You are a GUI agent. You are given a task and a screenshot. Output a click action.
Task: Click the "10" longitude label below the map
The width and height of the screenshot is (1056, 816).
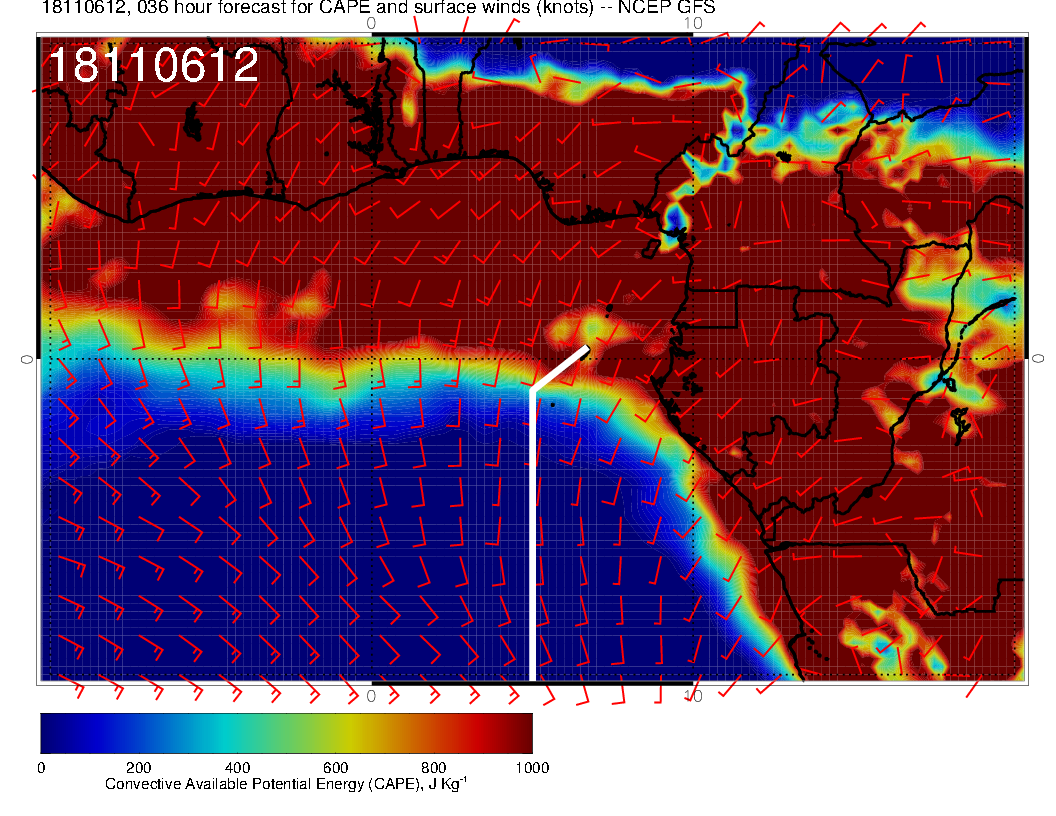[693, 695]
